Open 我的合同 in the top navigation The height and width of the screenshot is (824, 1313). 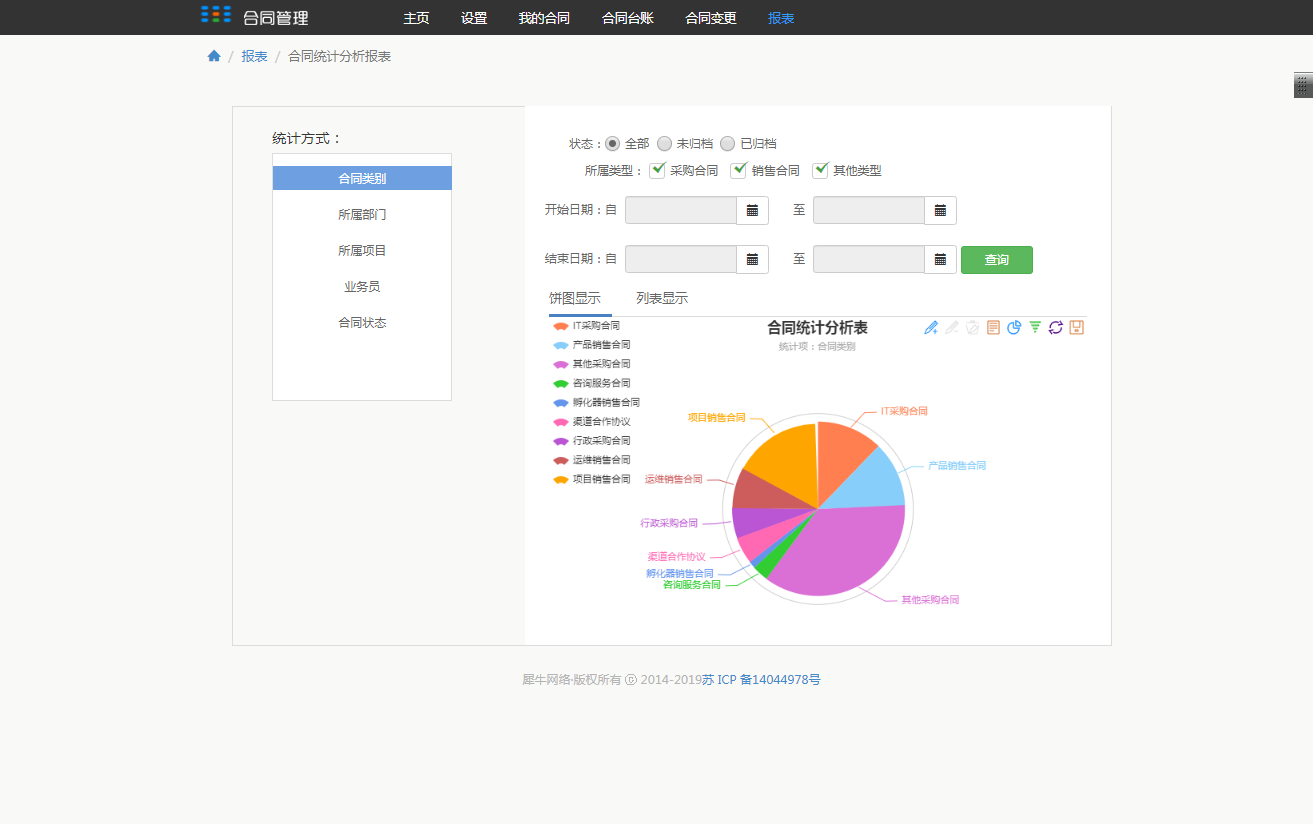[x=544, y=18]
